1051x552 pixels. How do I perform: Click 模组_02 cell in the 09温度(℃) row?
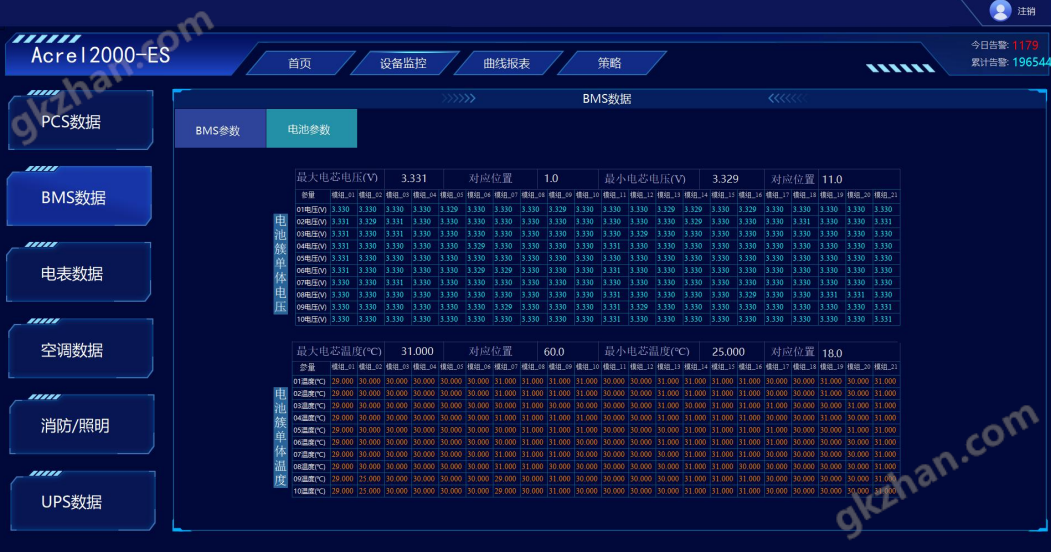tap(369, 479)
